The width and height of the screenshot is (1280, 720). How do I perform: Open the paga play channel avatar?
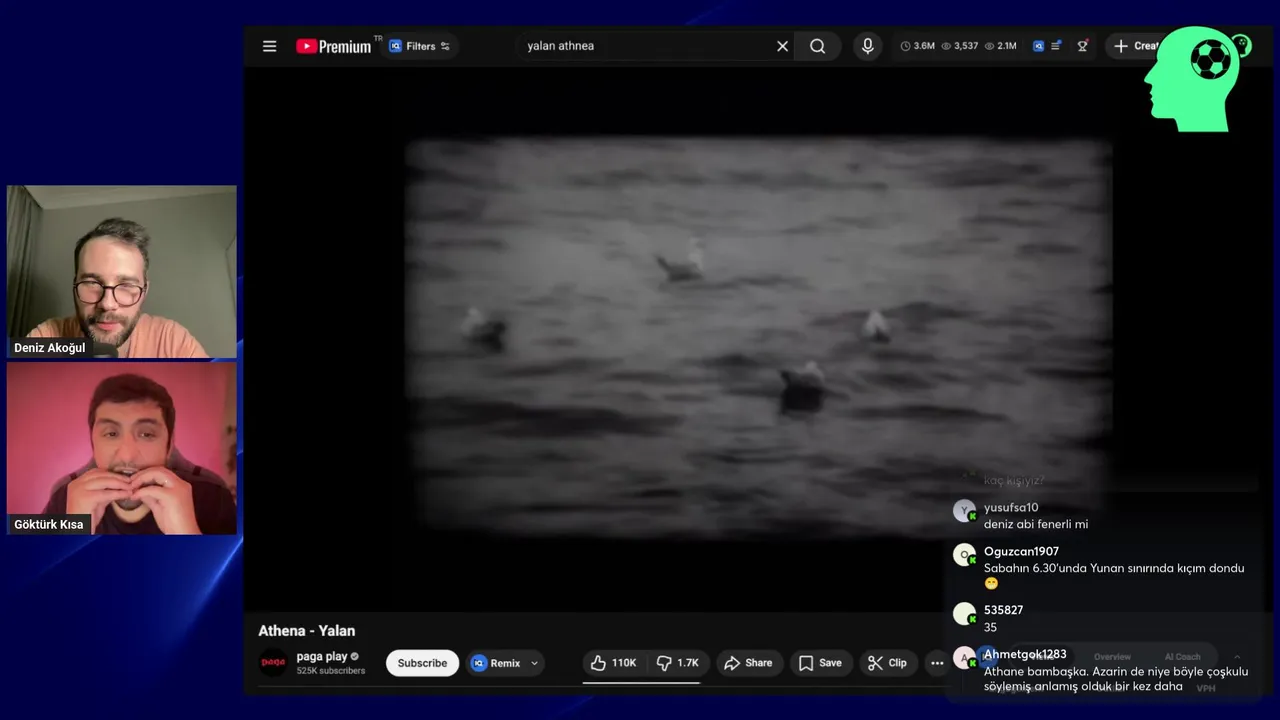(x=273, y=662)
